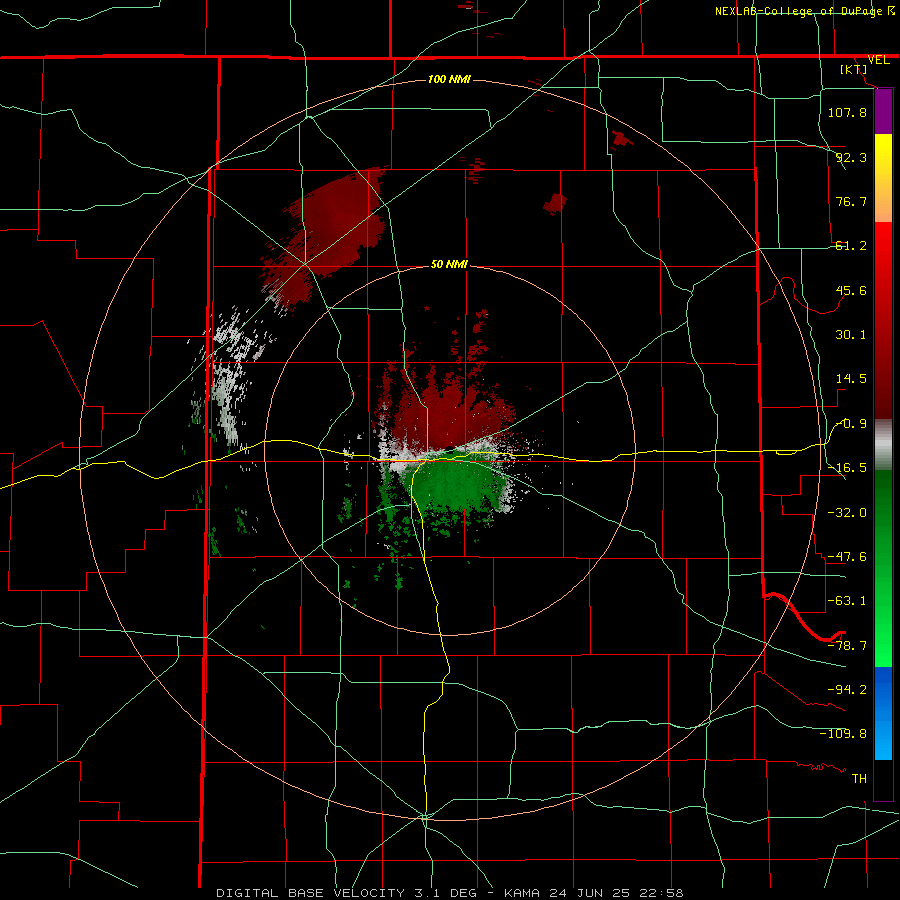The height and width of the screenshot is (900, 900).
Task: Click the 92.3 scale value
Action: pyautogui.click(x=851, y=157)
